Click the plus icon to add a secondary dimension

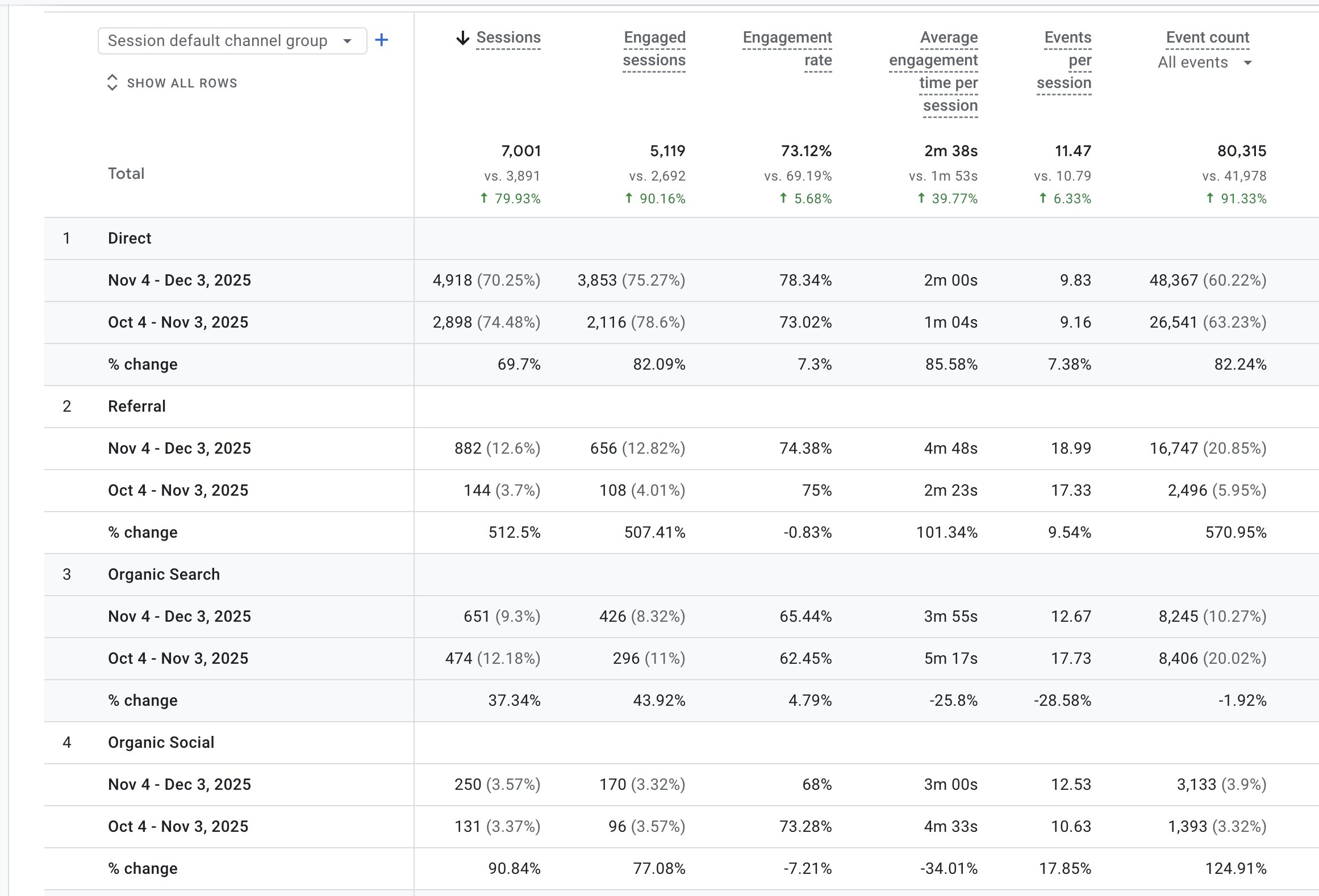382,40
